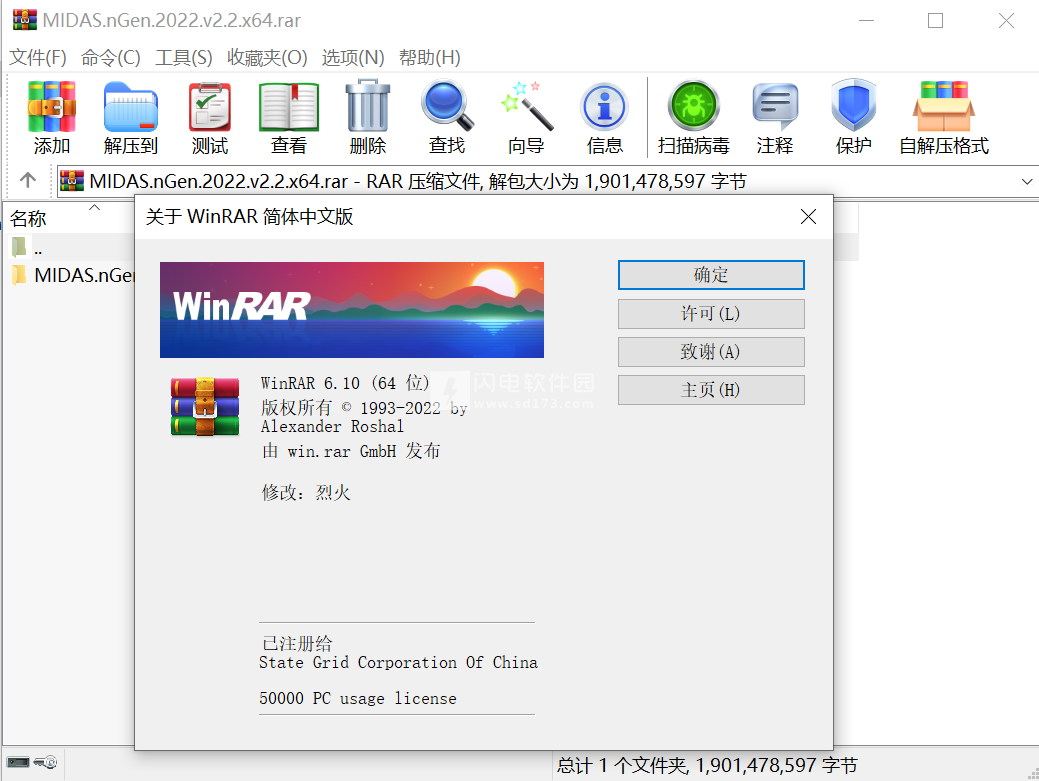
Task: Click the status bar total size text
Action: click(706, 765)
